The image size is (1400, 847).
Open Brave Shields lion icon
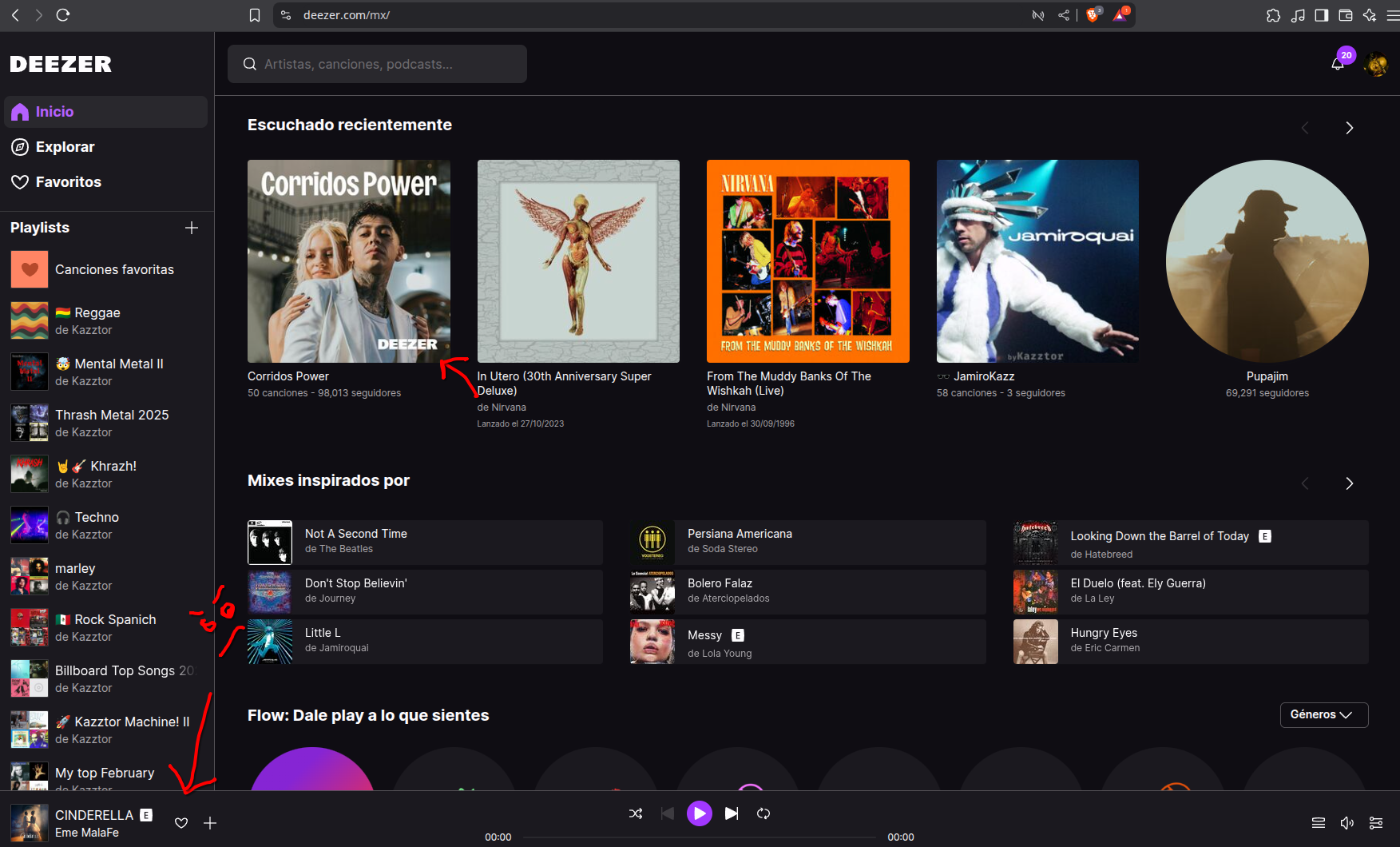point(1093,14)
